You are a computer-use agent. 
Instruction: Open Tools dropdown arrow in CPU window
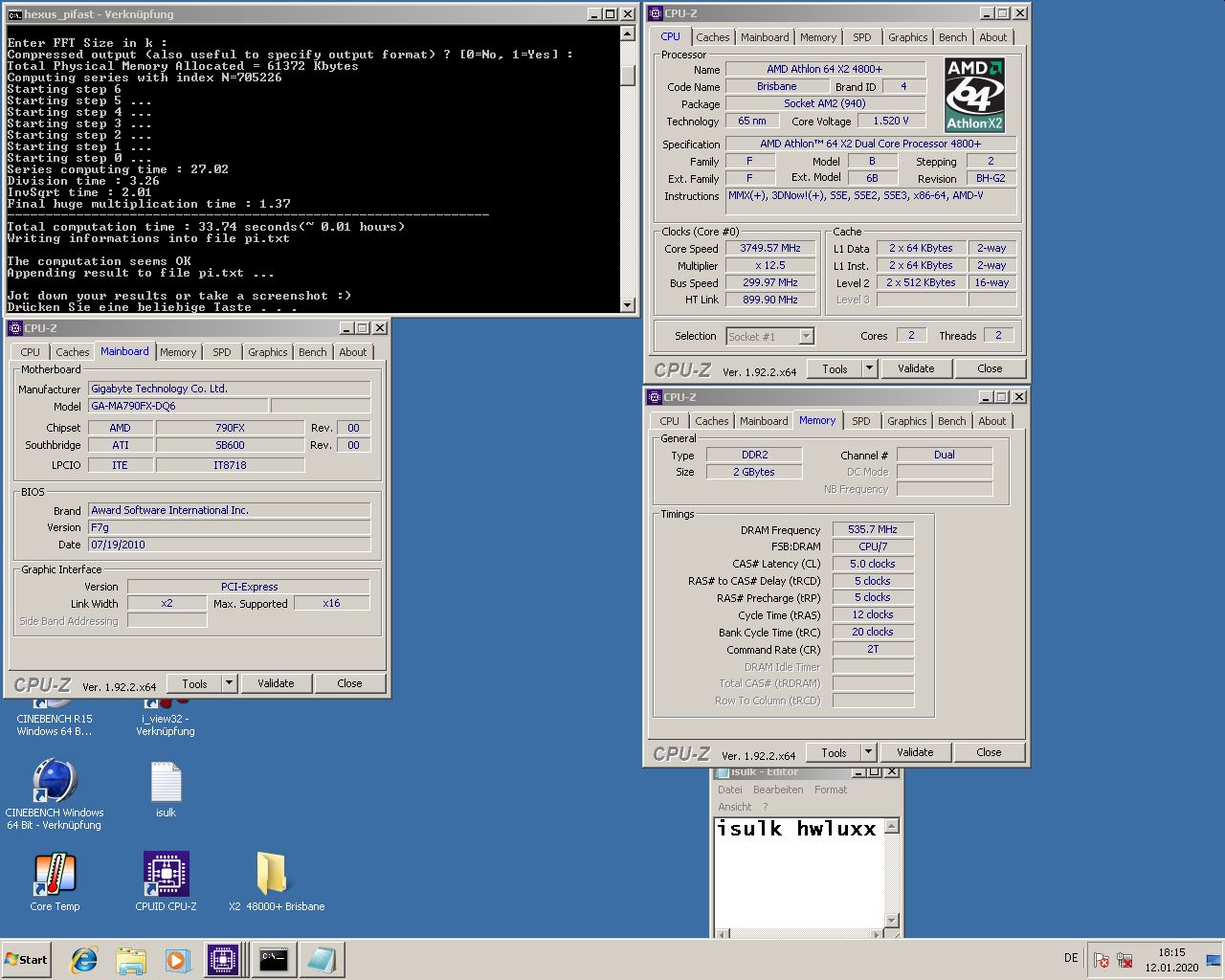869,368
